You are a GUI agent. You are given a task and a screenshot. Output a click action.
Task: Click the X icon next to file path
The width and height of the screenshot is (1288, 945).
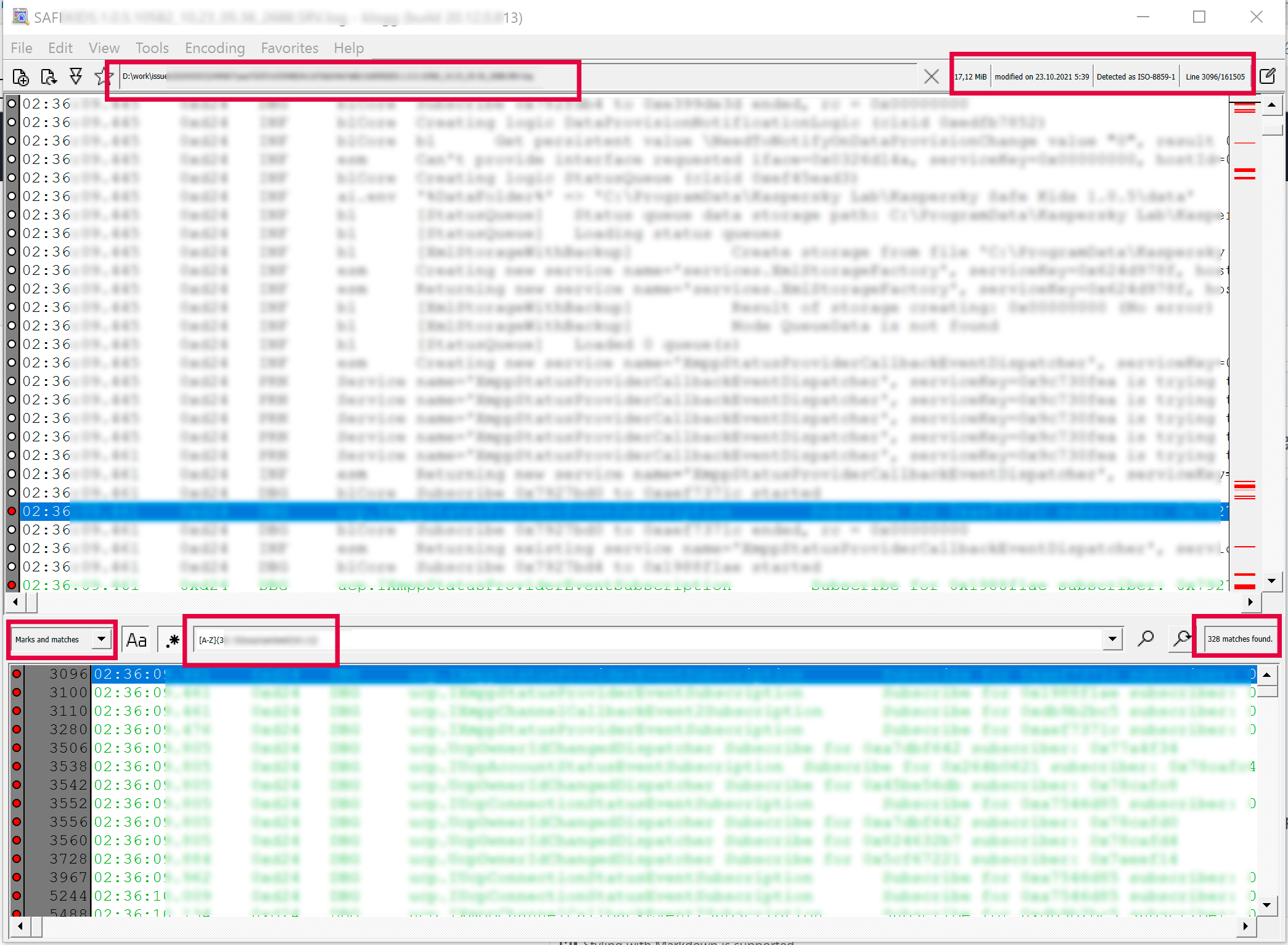pyautogui.click(x=931, y=76)
